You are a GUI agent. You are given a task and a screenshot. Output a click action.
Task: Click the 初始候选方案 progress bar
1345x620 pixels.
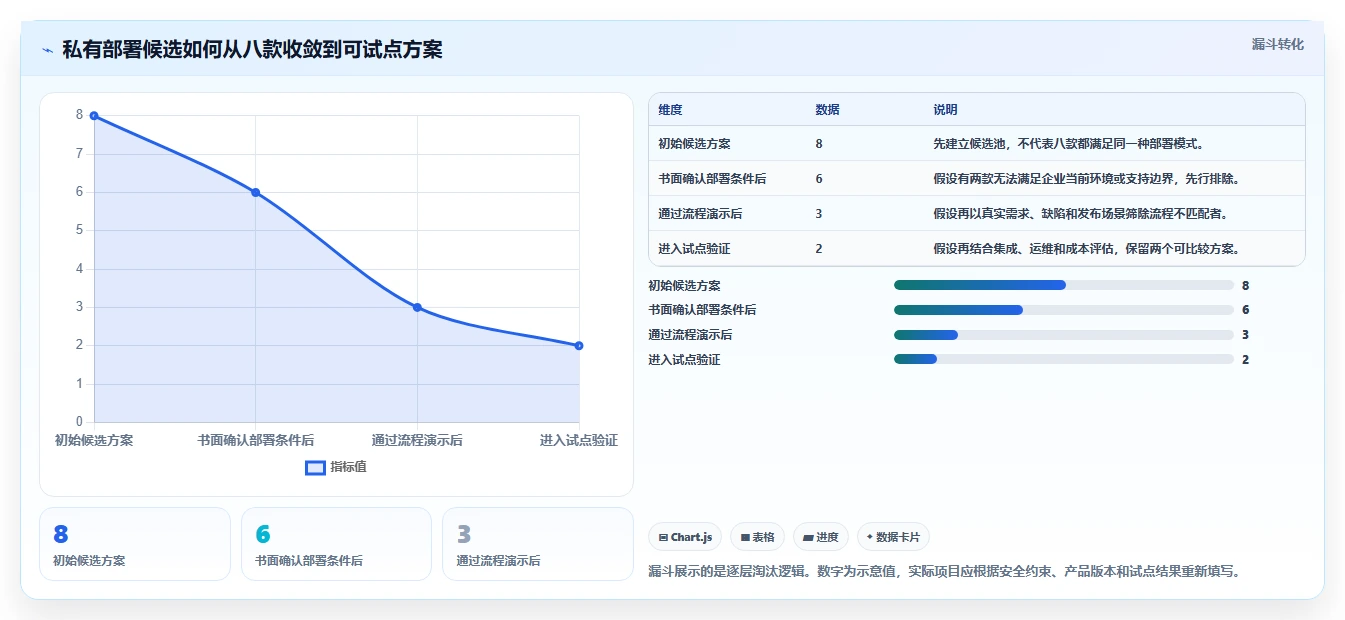(1064, 285)
